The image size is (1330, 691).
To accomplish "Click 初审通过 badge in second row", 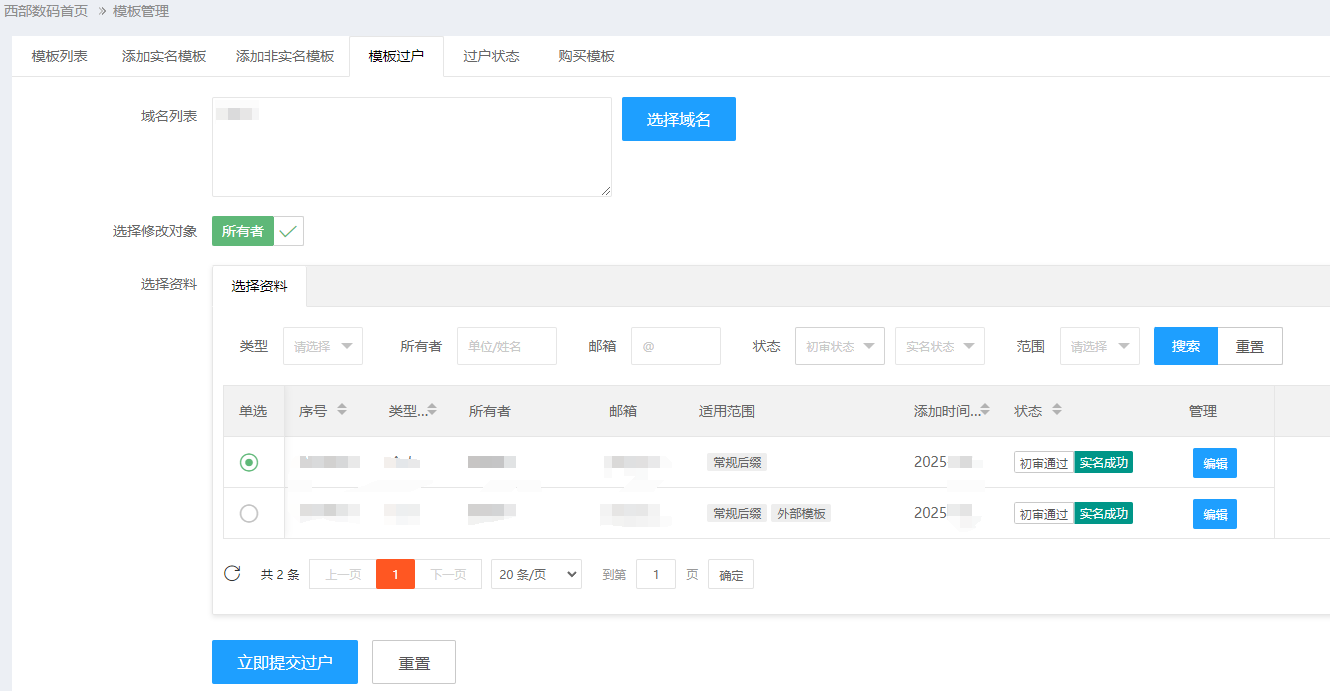I will tap(1044, 513).
